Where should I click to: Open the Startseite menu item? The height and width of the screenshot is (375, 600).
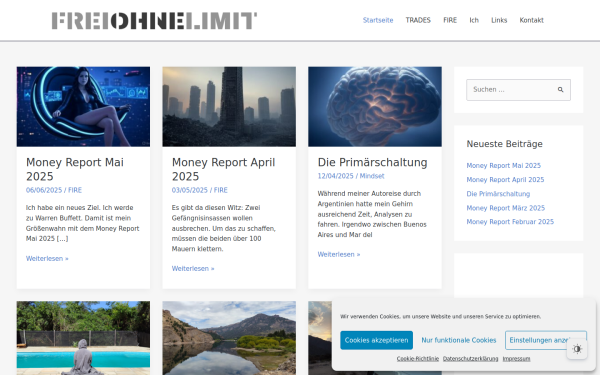click(378, 20)
